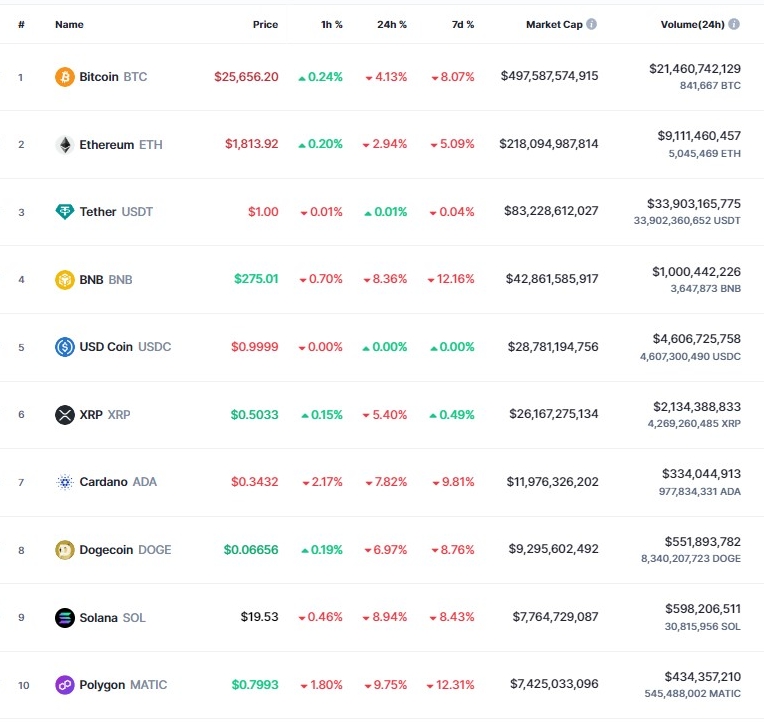Click the Polygon MATIC logo icon
This screenshot has height=723, width=764.
pyautogui.click(x=64, y=685)
